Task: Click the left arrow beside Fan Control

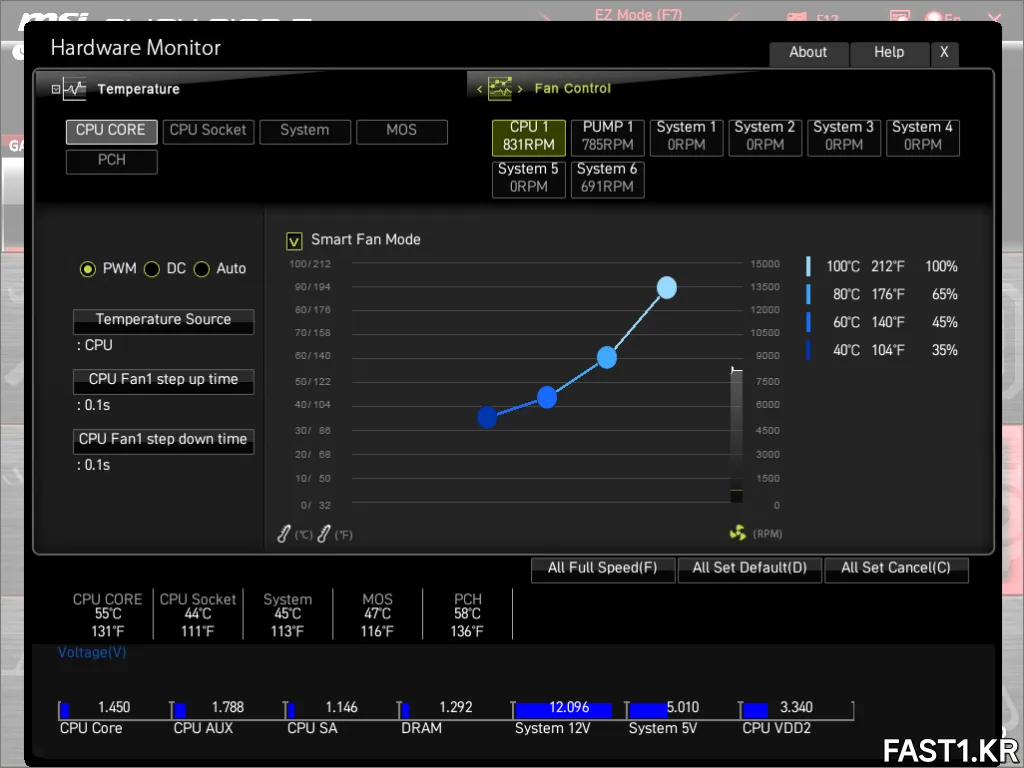Action: point(479,89)
